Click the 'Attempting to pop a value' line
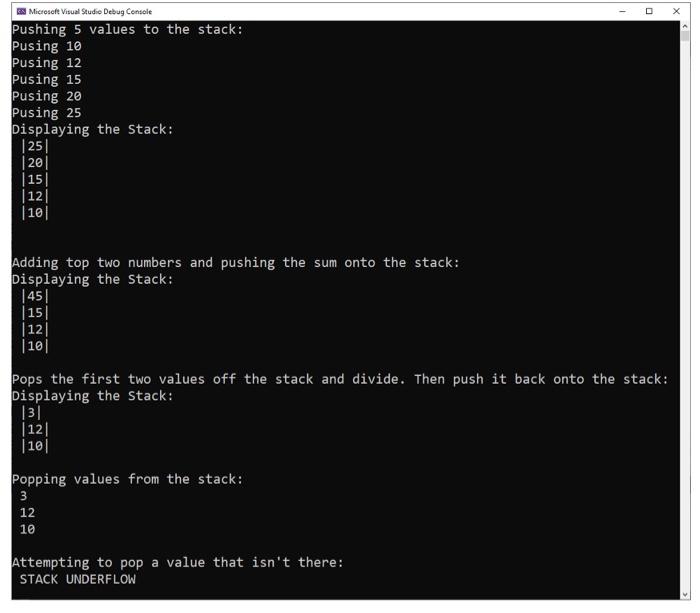700x613 pixels. pos(178,562)
